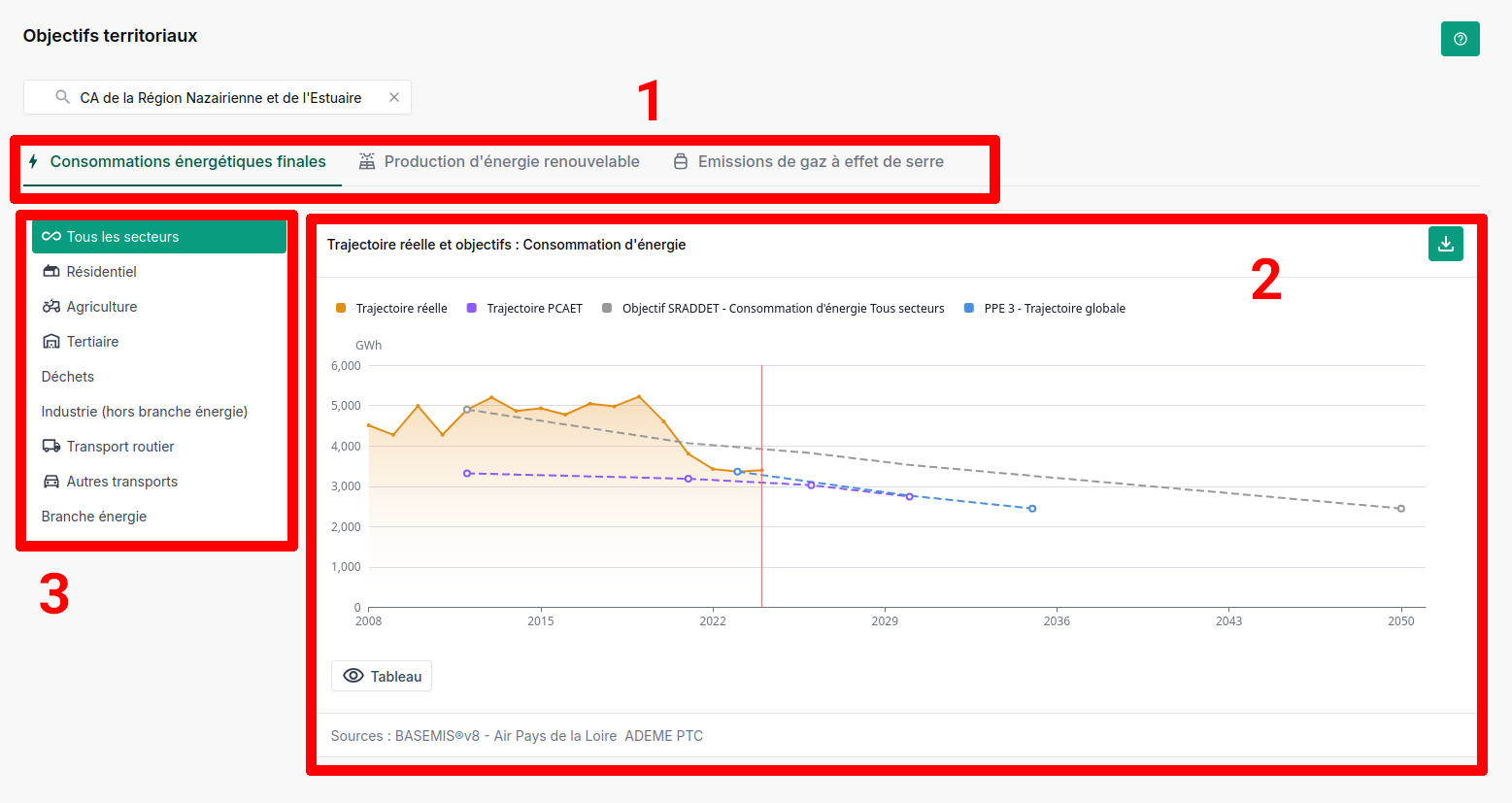Click the lightning bolt tab icon
1512x803 pixels.
[x=33, y=161]
